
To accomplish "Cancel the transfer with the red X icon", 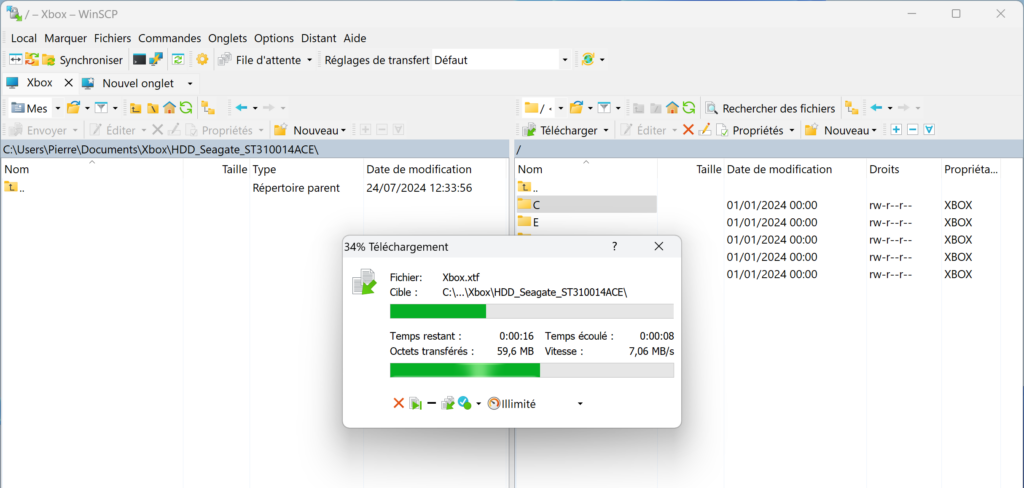I will point(398,404).
